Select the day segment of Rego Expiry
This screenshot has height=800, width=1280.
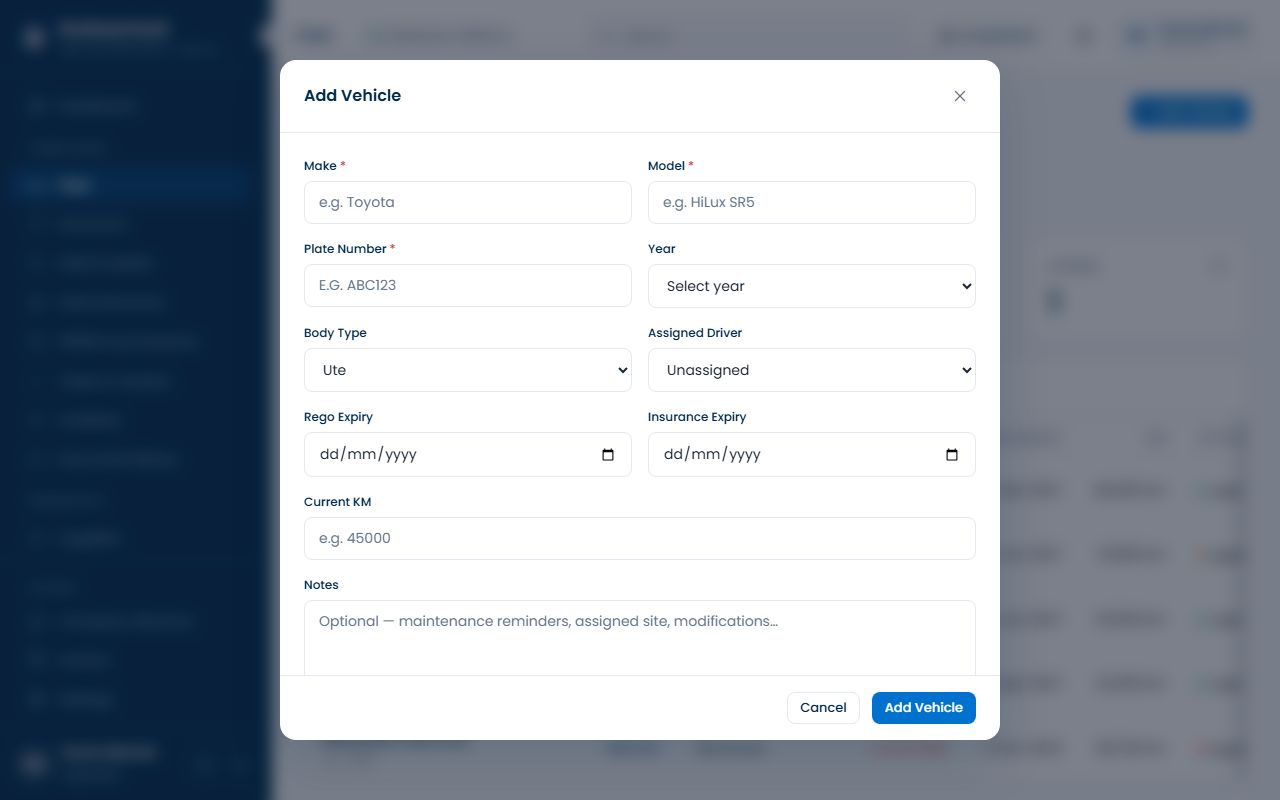pyautogui.click(x=330, y=454)
